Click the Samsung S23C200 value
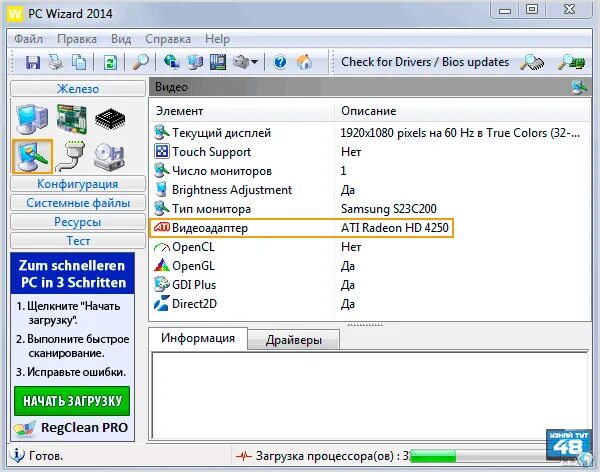600x472 pixels. (x=388, y=209)
